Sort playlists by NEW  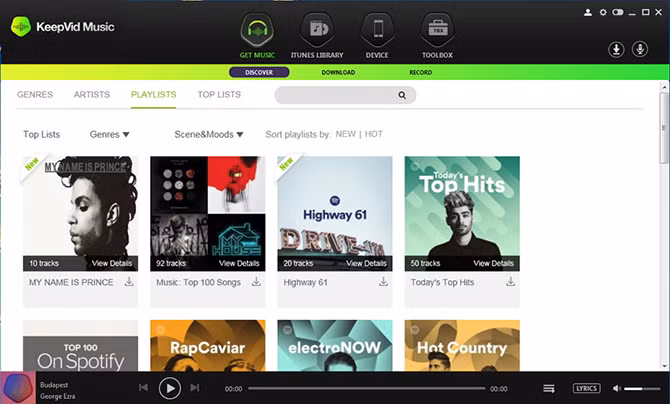click(x=345, y=134)
